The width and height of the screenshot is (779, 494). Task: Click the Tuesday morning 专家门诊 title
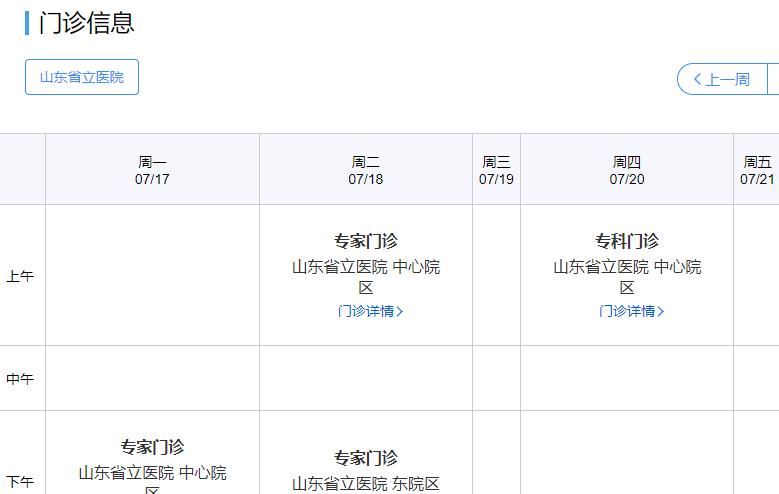click(x=366, y=241)
